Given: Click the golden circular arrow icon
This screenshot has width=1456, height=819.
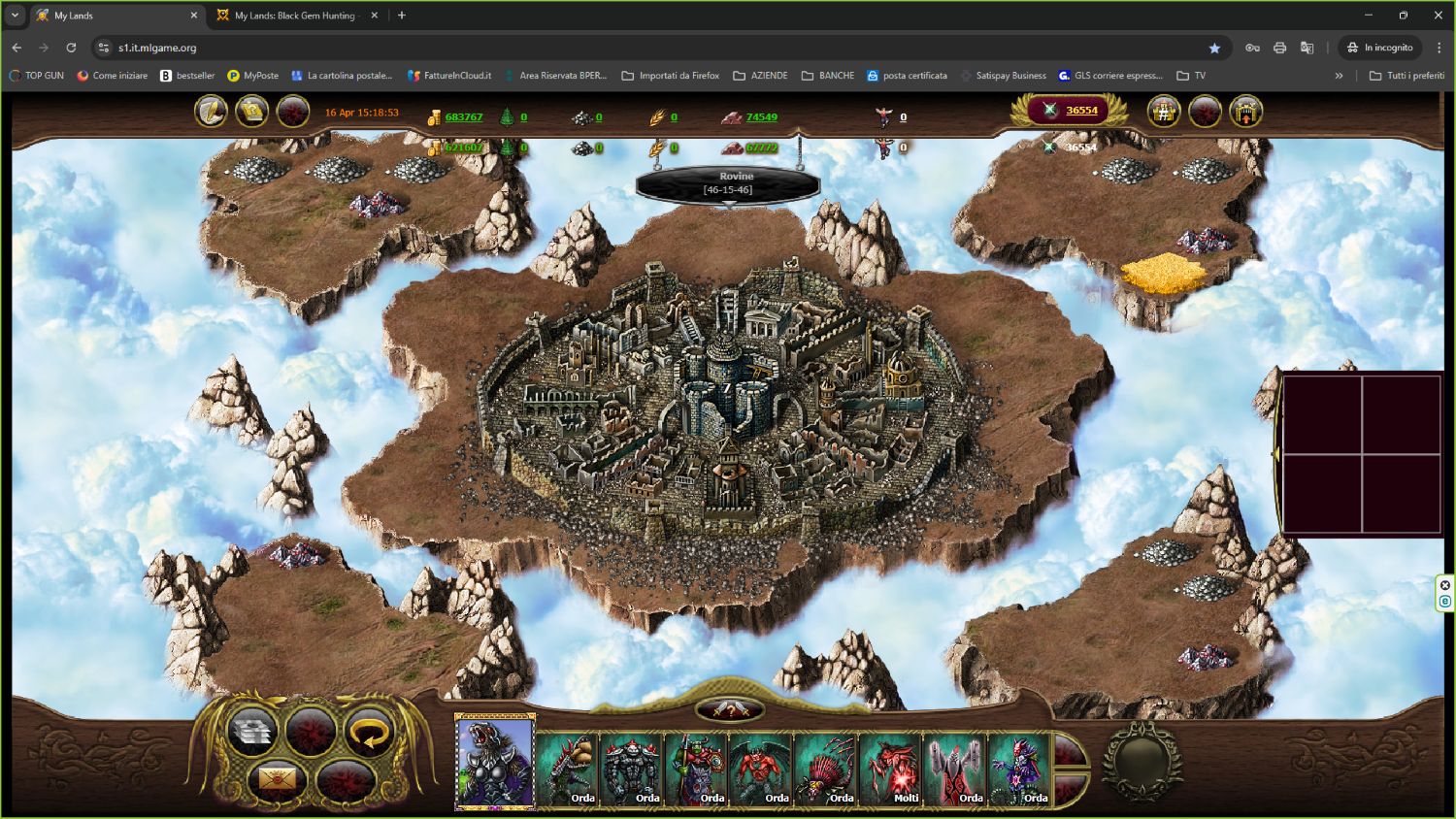Looking at the screenshot, I should pyautogui.click(x=369, y=733).
